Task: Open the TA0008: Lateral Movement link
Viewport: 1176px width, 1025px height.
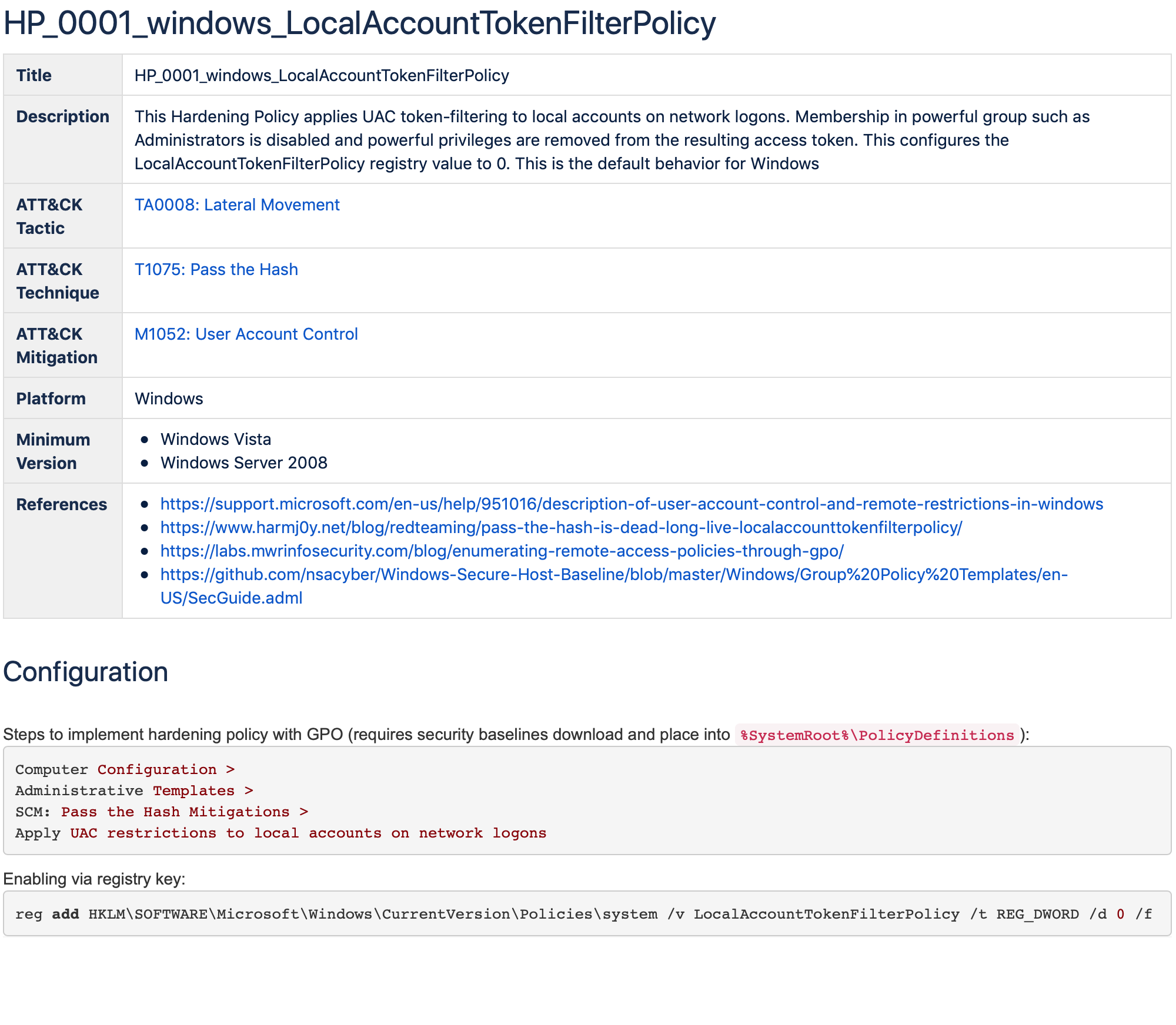Action: pos(237,205)
